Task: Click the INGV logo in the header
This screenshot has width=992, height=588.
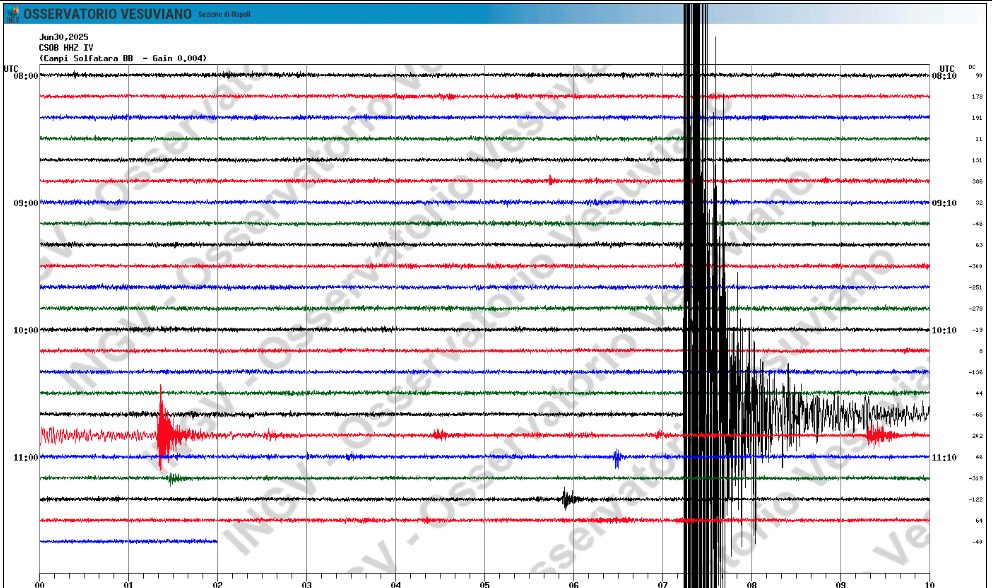Action: 13,13
